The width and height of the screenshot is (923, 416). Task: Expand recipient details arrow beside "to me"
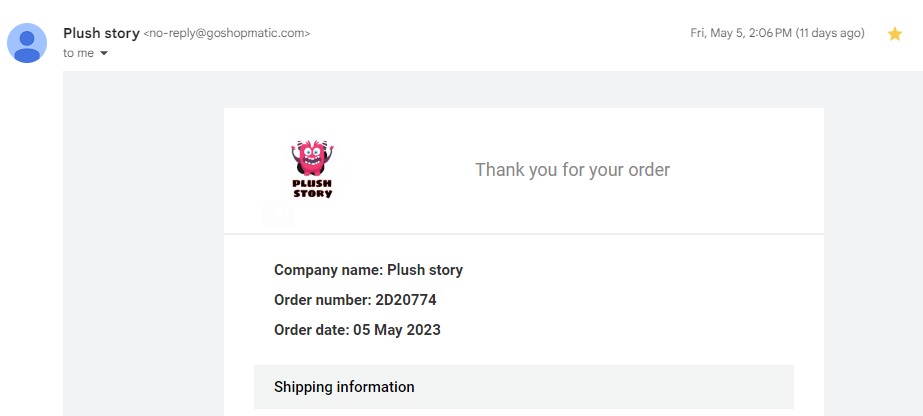click(x=104, y=54)
